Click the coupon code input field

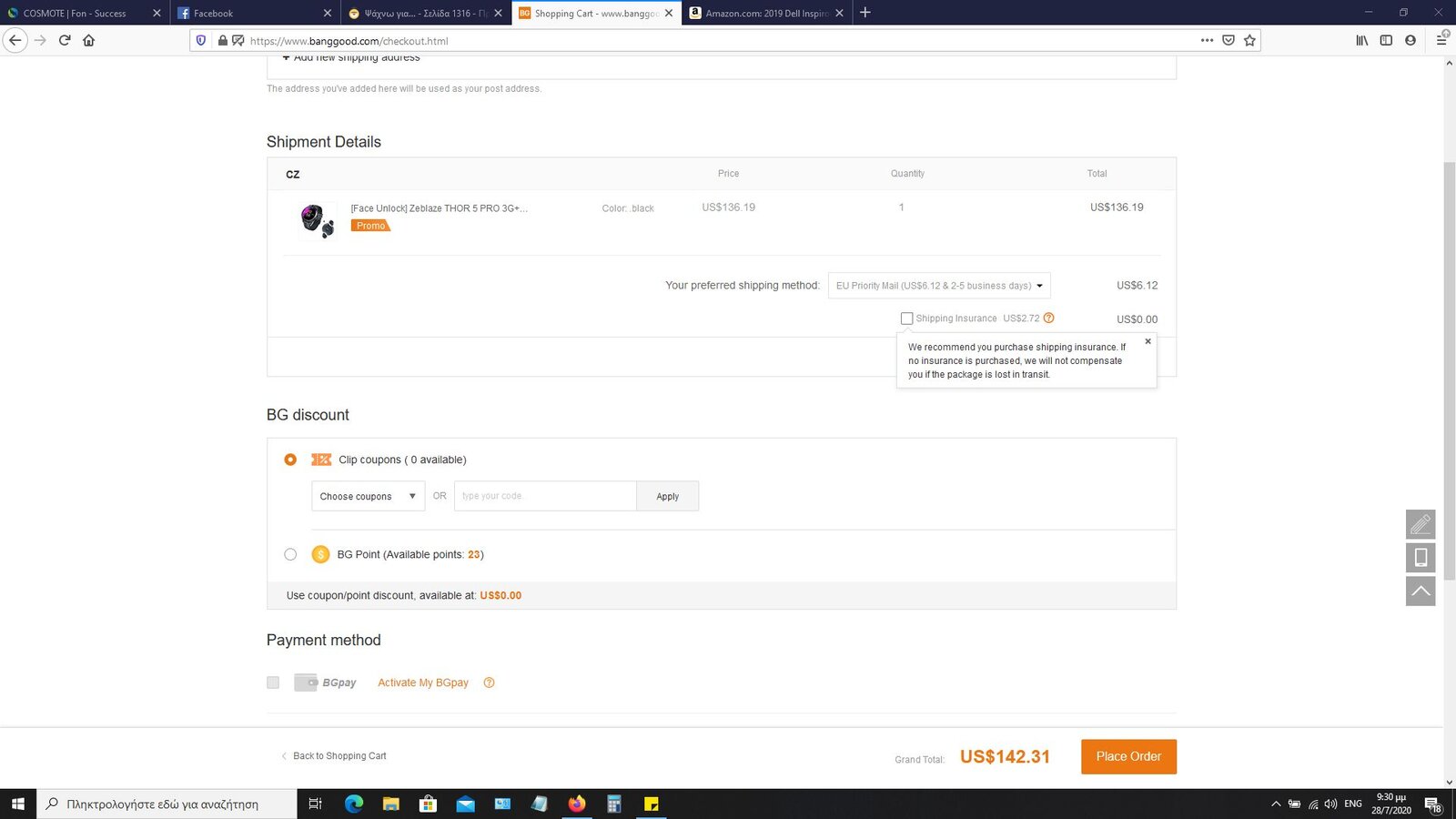pos(545,496)
